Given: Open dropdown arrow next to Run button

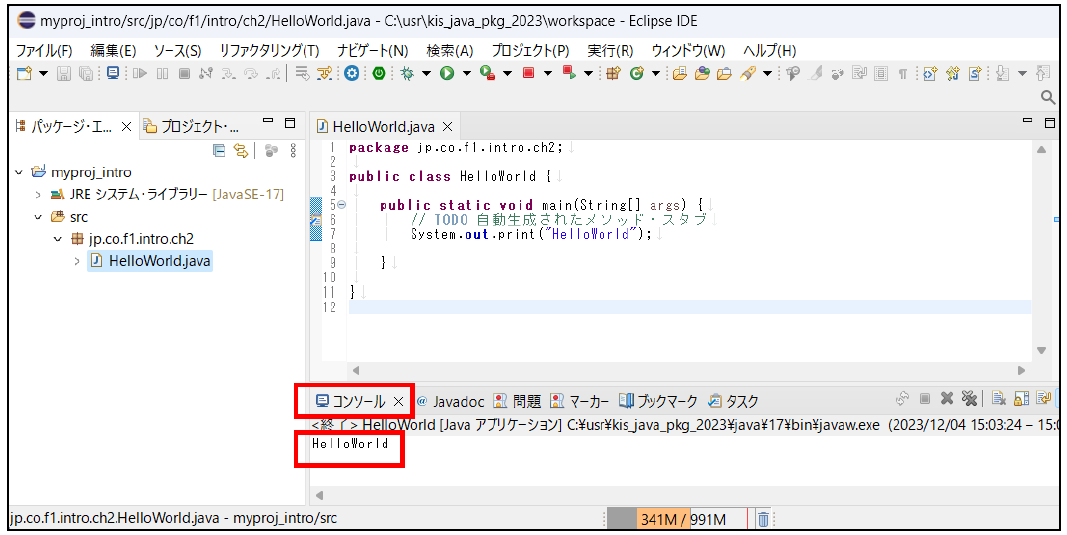Looking at the screenshot, I should (465, 73).
